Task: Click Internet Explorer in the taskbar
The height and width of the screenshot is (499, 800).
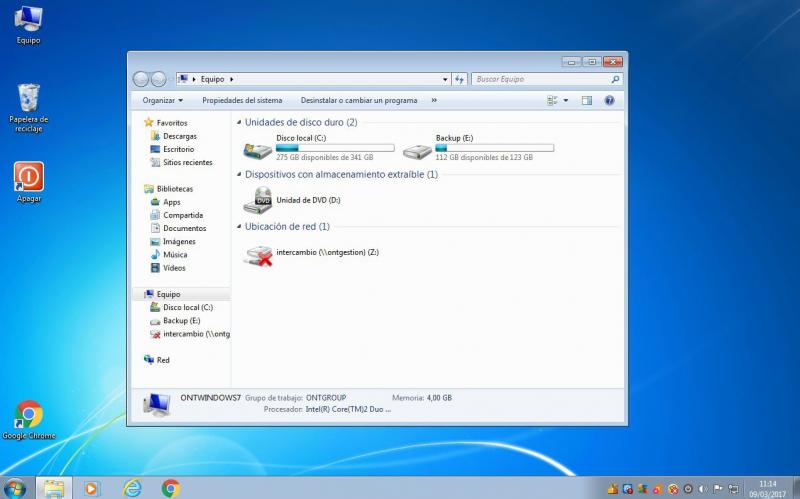Action: point(132,488)
